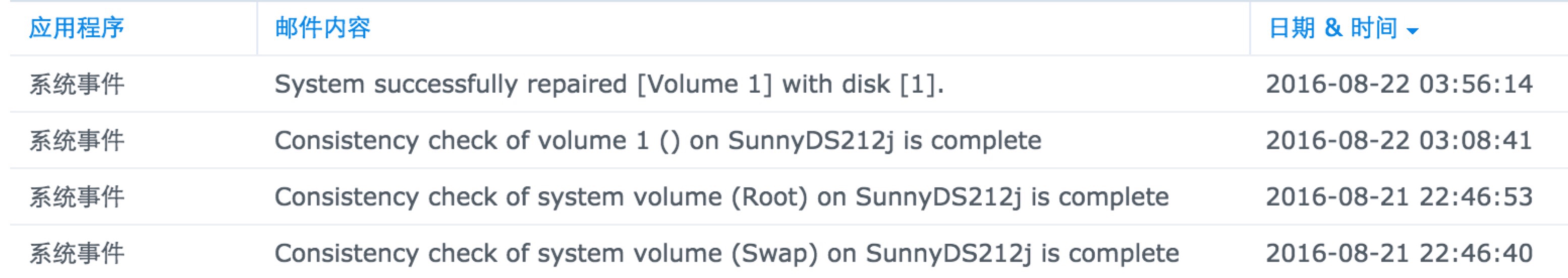Click the divider between 应用程序 and 邮件内容 headers
The width and height of the screenshot is (1568, 278).
tap(257, 28)
